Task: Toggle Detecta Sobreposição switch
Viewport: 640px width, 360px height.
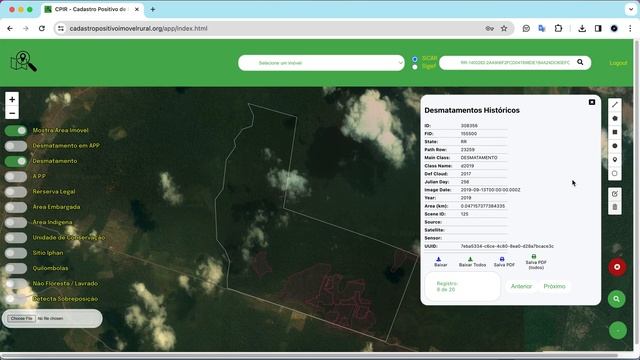Action: 16,299
